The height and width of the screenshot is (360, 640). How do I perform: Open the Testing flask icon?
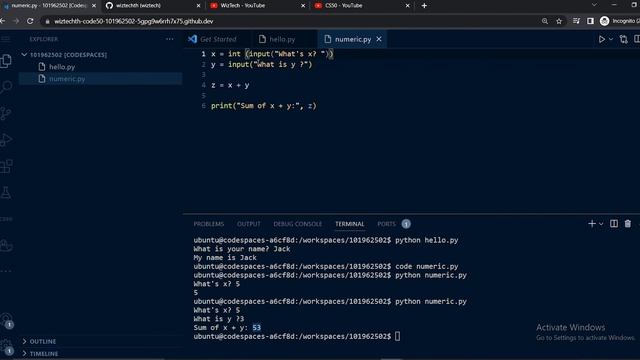point(6,193)
